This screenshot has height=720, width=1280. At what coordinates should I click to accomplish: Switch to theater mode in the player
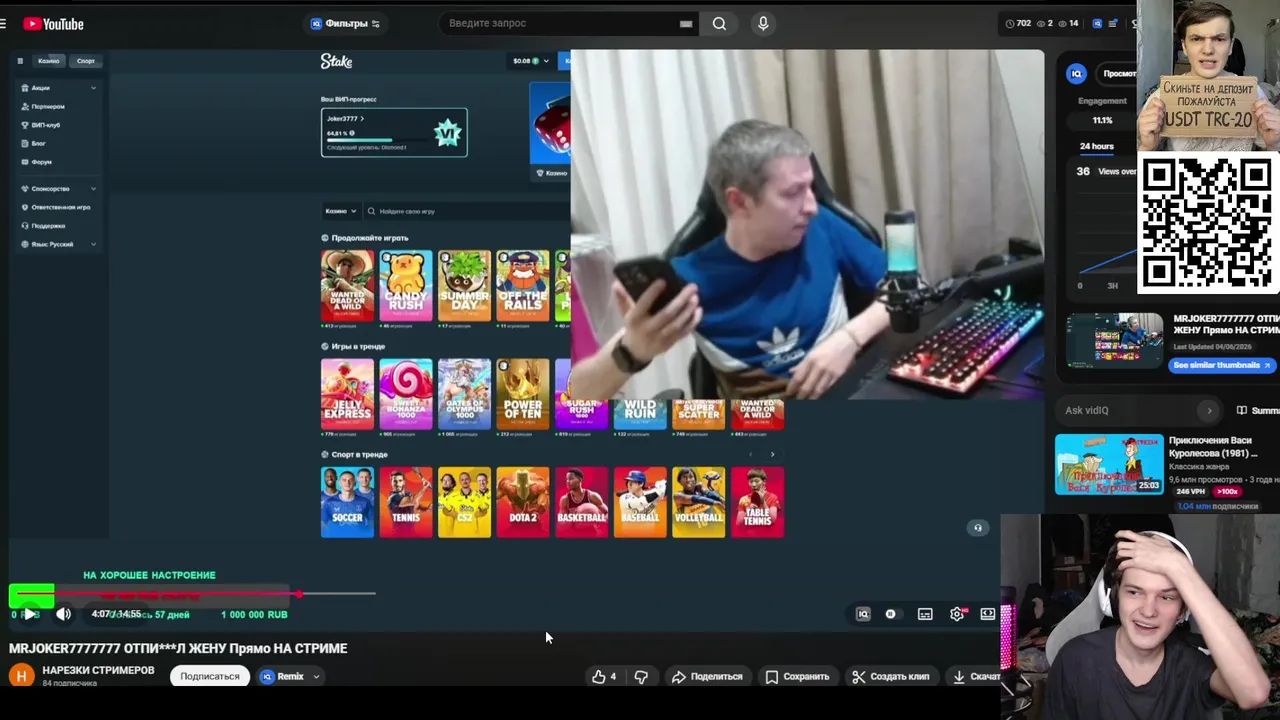[x=988, y=614]
